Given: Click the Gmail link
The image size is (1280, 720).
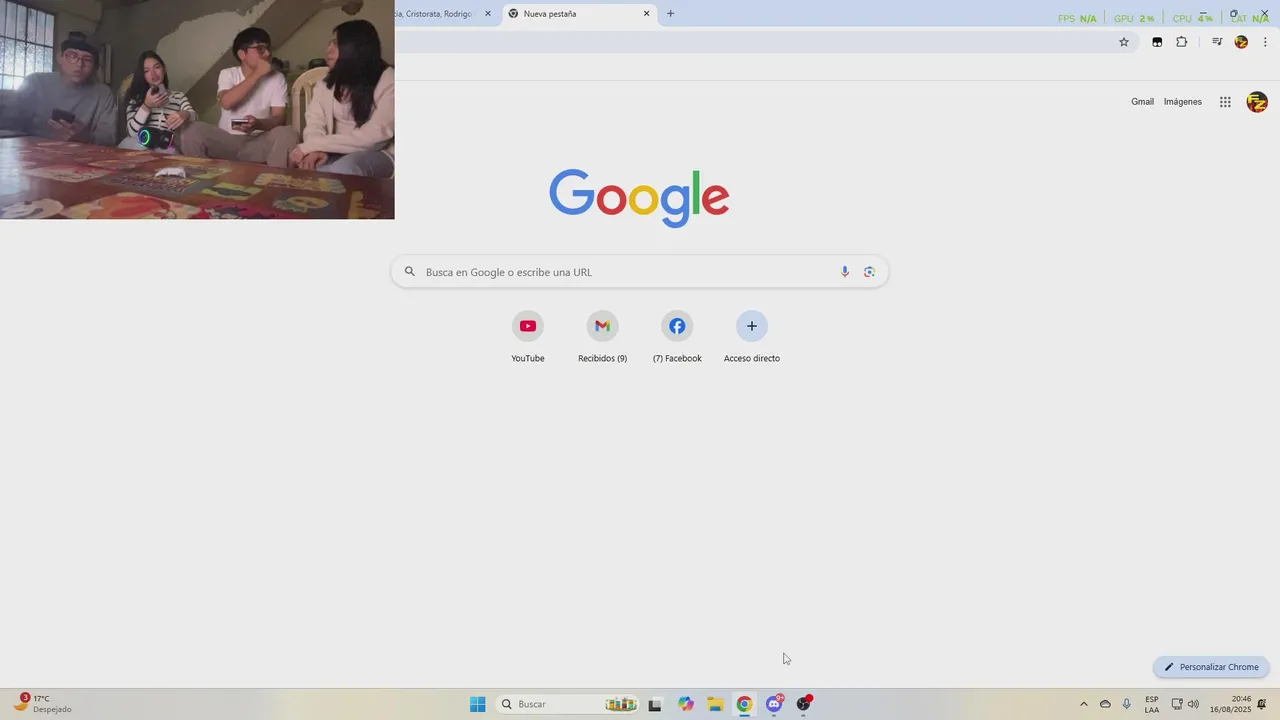Looking at the screenshot, I should [1142, 102].
